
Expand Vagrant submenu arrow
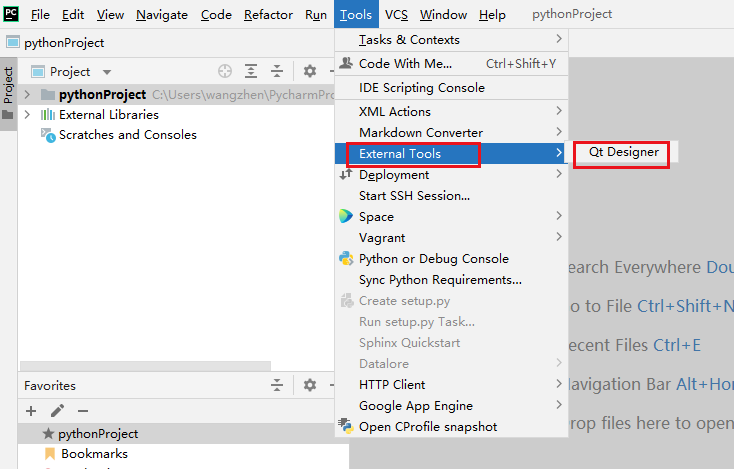coord(559,237)
